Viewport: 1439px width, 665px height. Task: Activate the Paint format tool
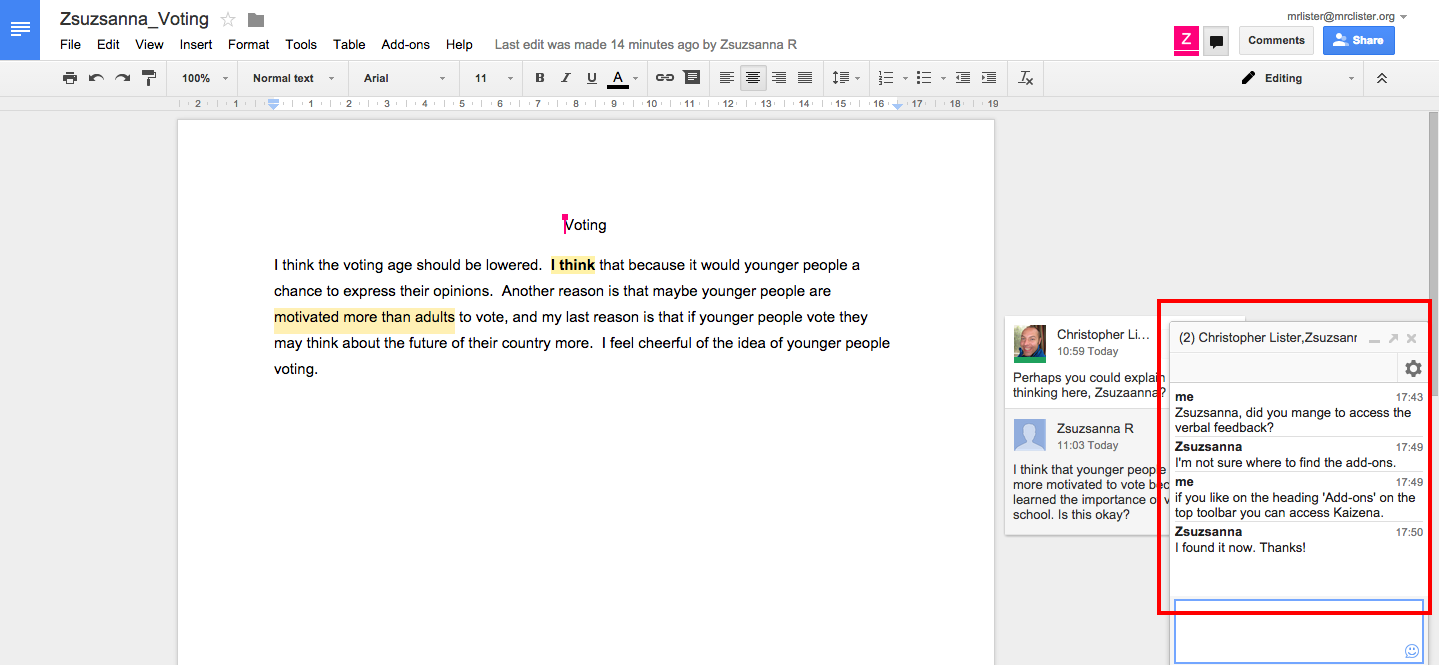[x=149, y=78]
